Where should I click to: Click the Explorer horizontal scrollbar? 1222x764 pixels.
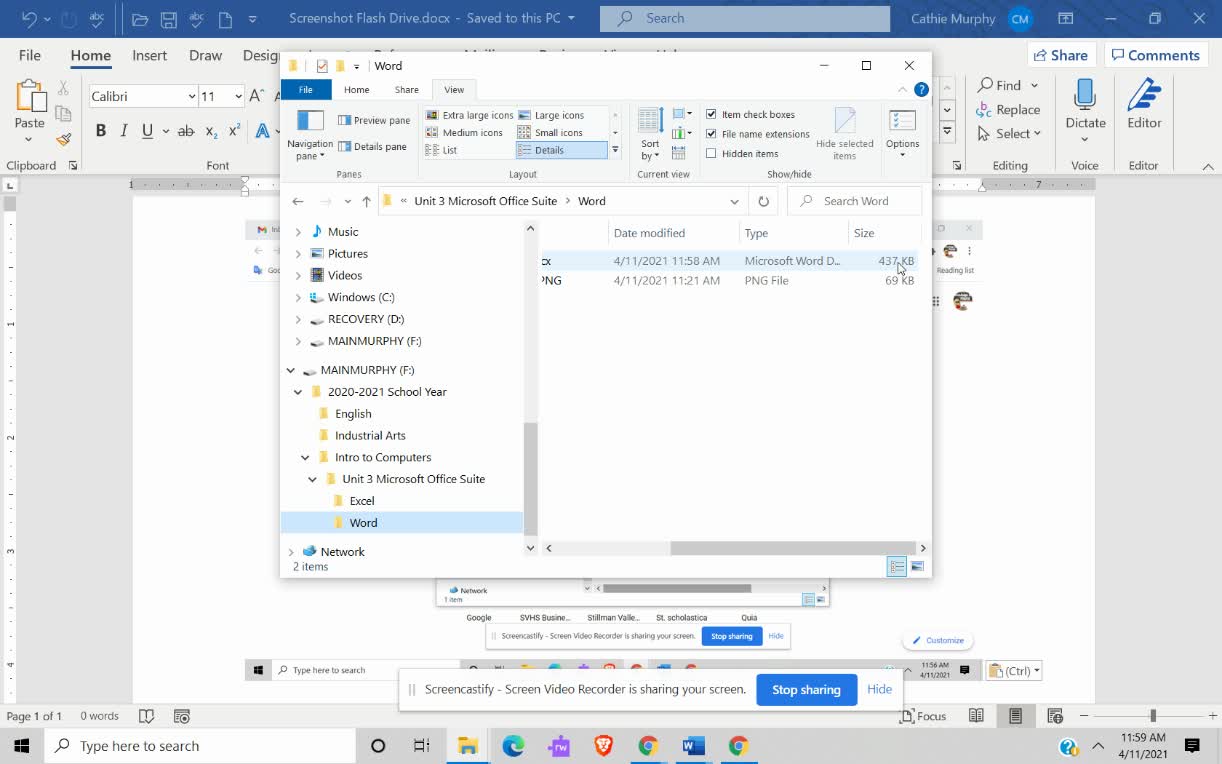point(794,548)
